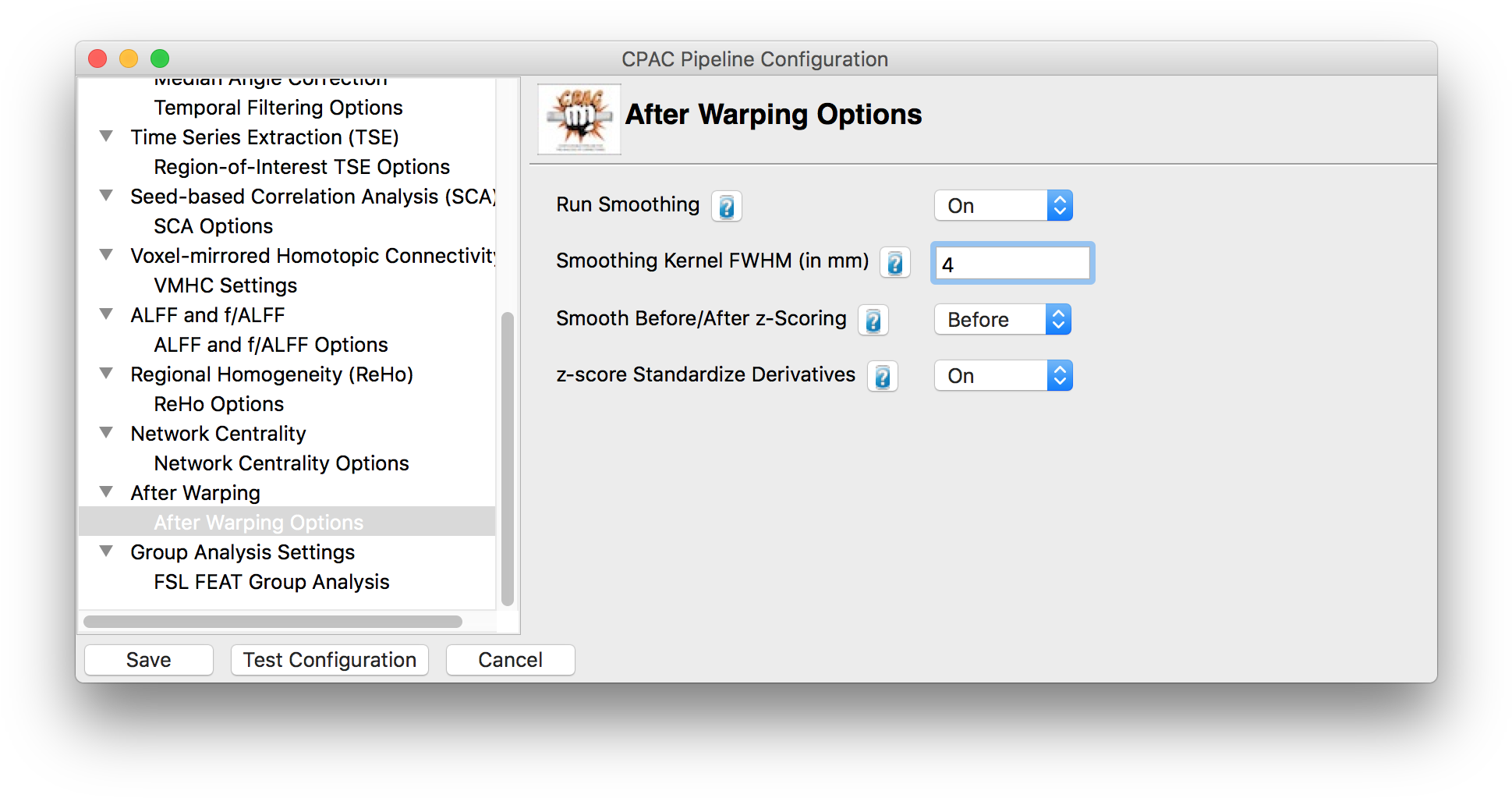Viewport: 1512px width, 798px height.
Task: Open help for Smoothing Kernel FWHM
Action: coord(894,263)
